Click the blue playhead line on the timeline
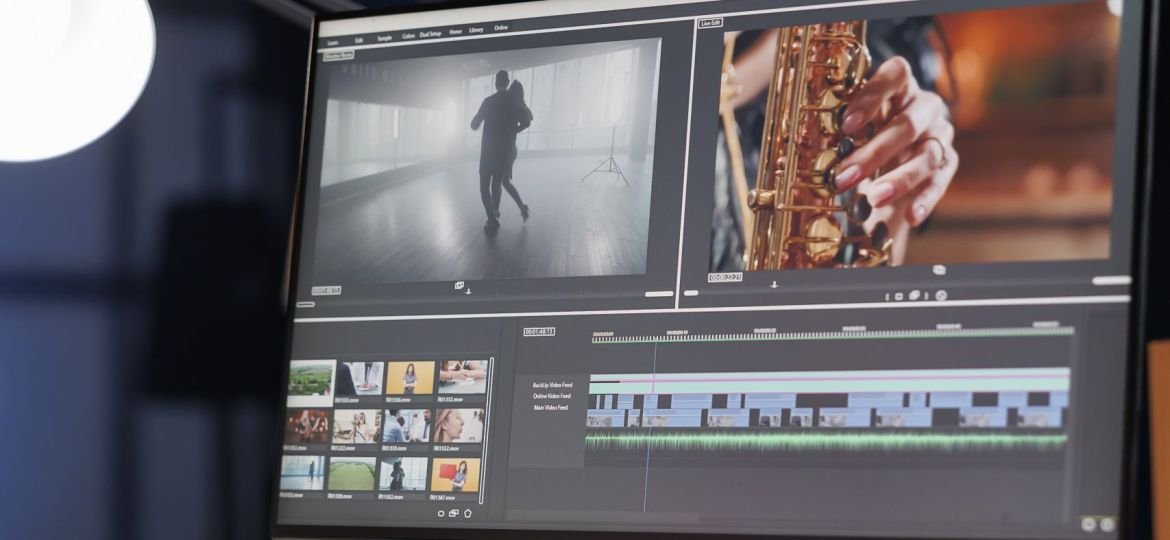This screenshot has height=540, width=1170. click(x=651, y=425)
